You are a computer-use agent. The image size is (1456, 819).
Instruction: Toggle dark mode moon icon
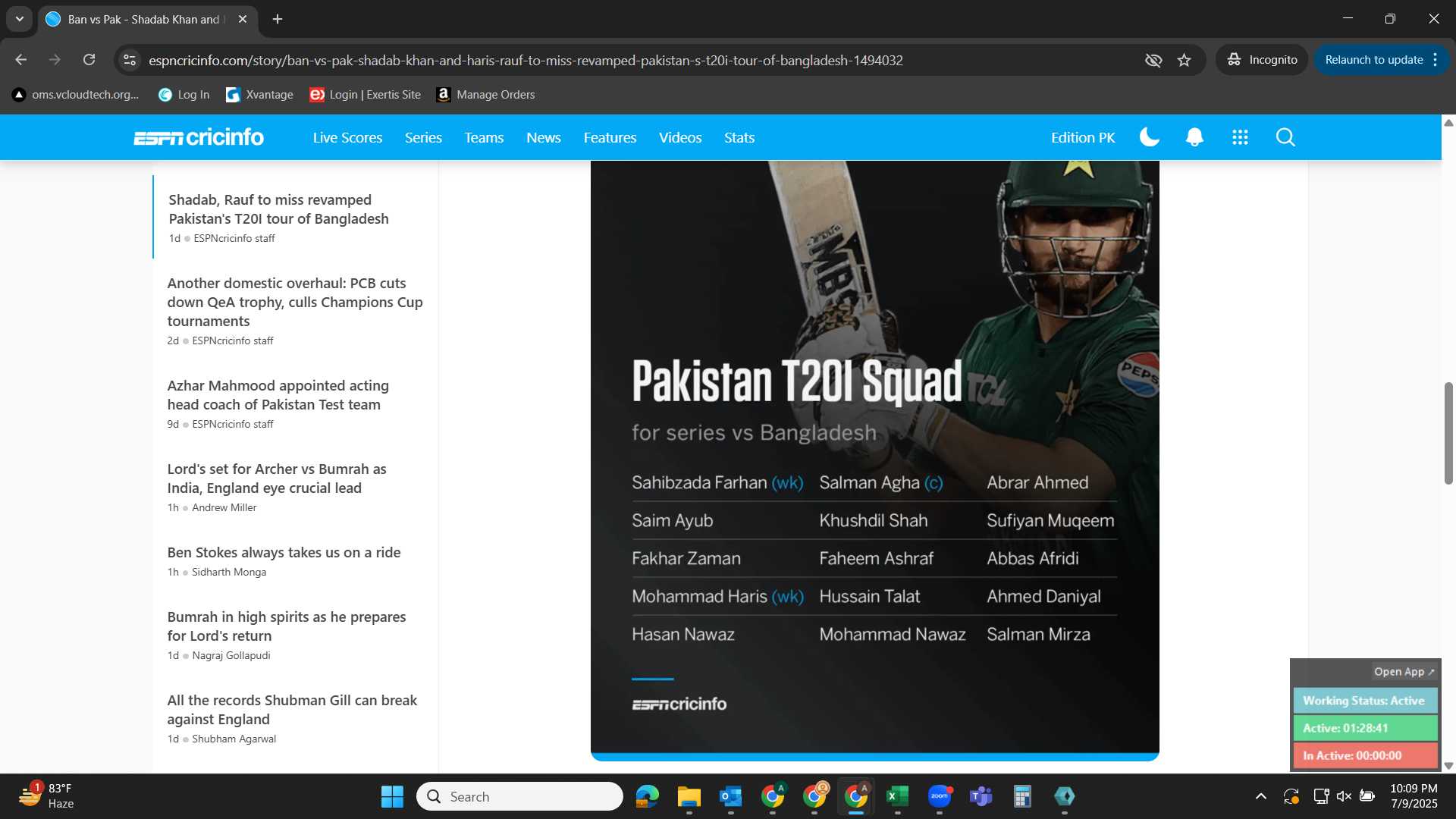point(1150,137)
